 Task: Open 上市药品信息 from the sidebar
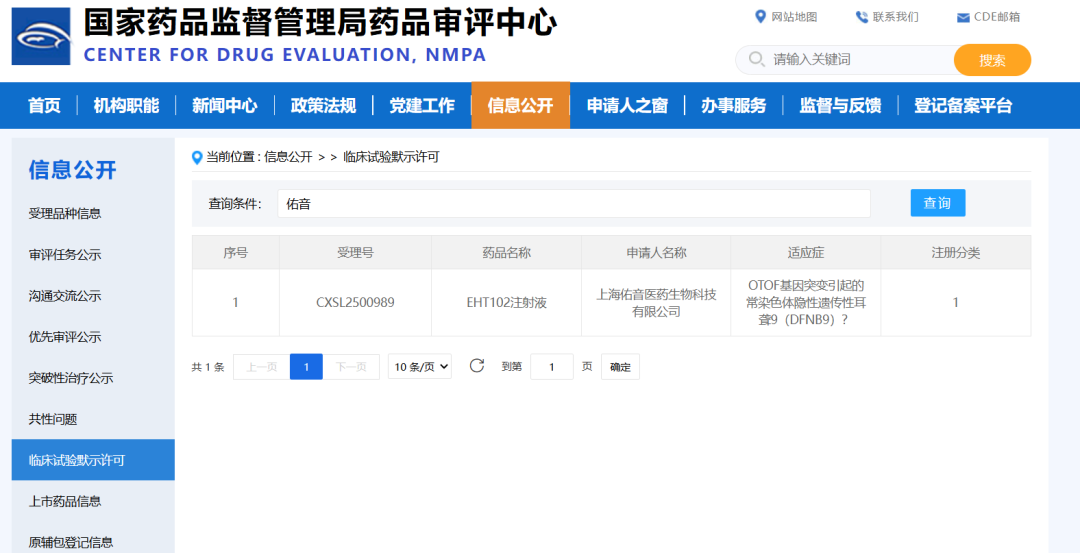65,501
